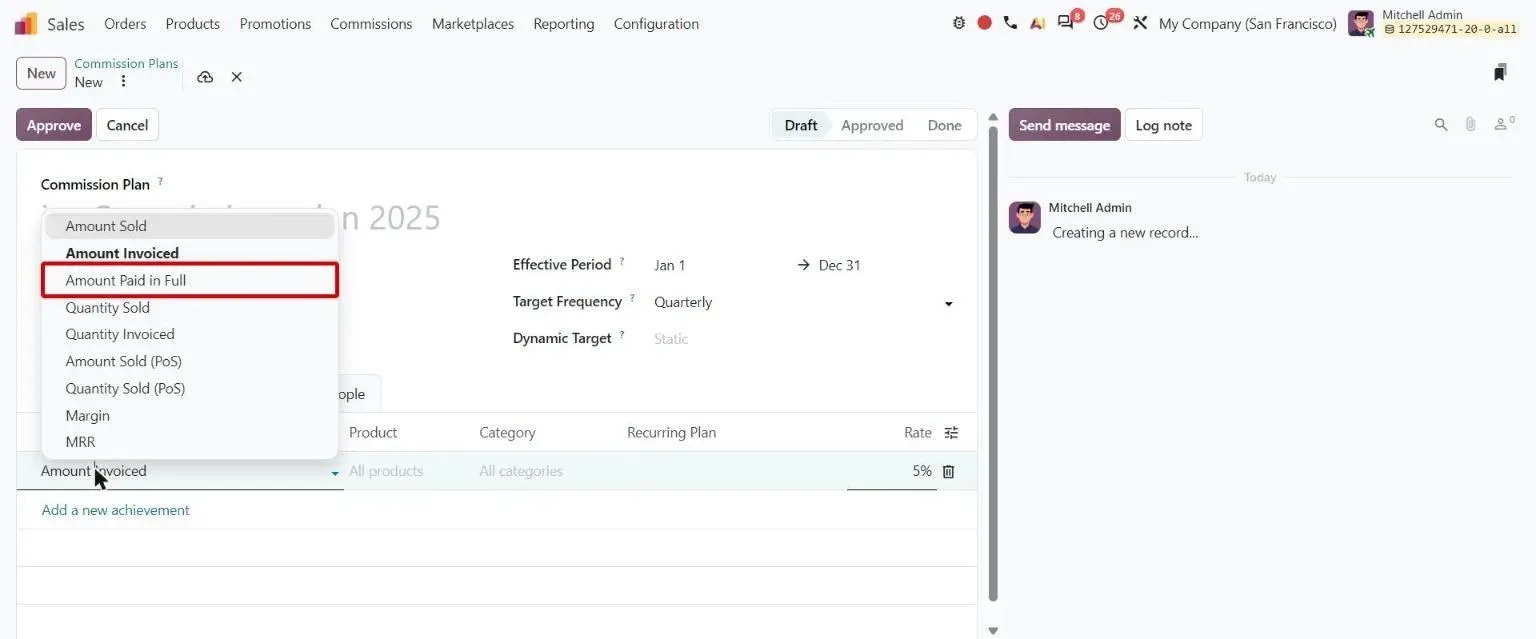Open the Target Frequency Quarterly dropdown

(804, 302)
